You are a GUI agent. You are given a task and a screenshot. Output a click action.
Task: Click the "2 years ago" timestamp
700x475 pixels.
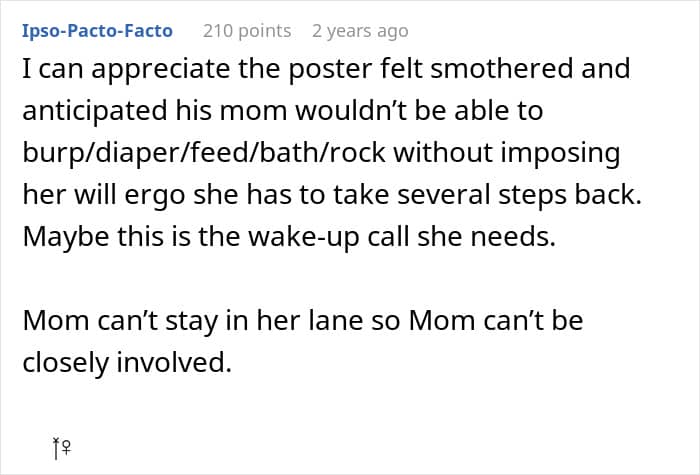click(360, 31)
